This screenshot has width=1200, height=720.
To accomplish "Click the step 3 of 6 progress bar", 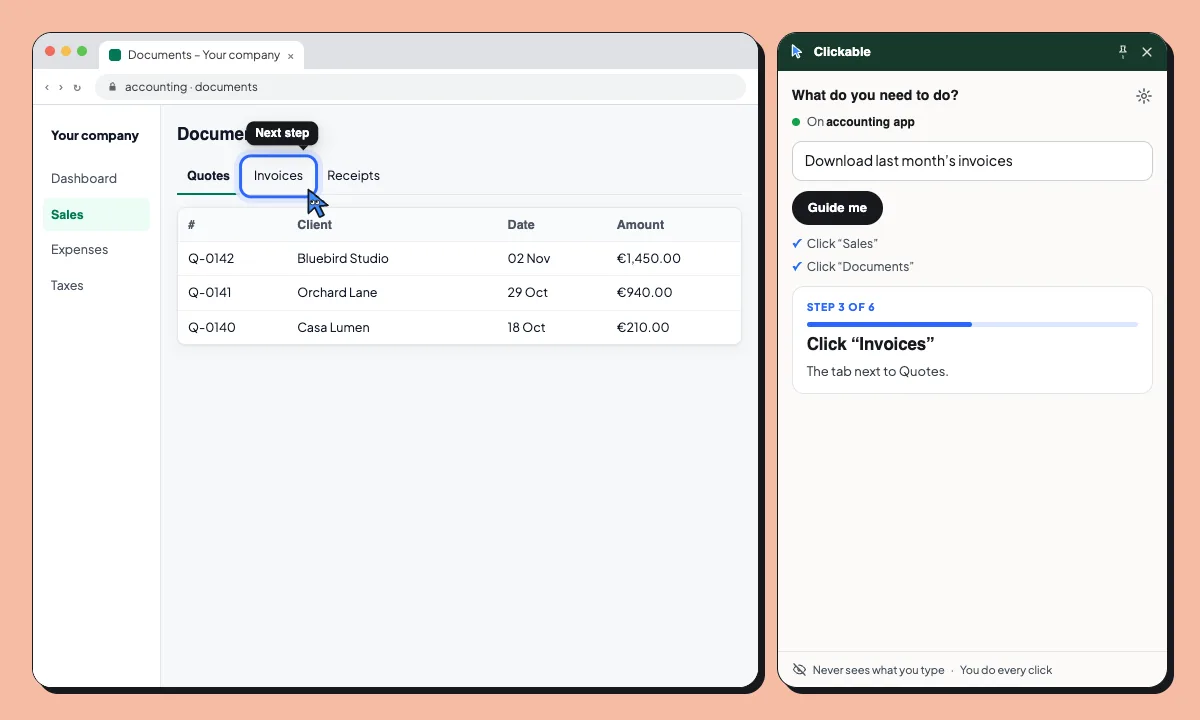I will point(972,324).
